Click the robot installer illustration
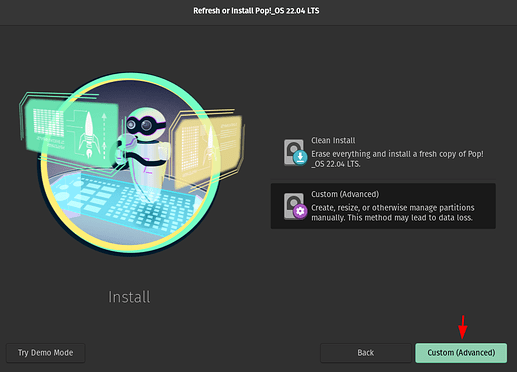Viewport: 517px width, 372px height. pyautogui.click(x=132, y=164)
